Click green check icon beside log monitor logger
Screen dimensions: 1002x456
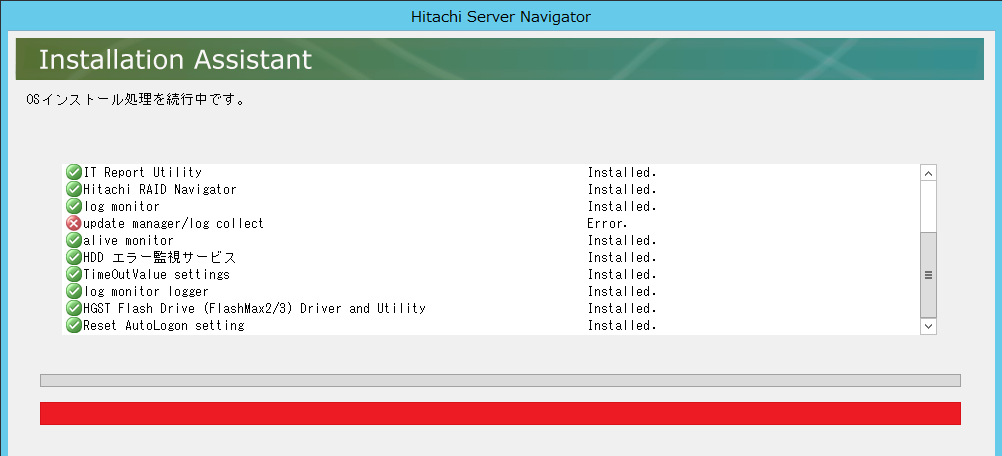coord(74,291)
